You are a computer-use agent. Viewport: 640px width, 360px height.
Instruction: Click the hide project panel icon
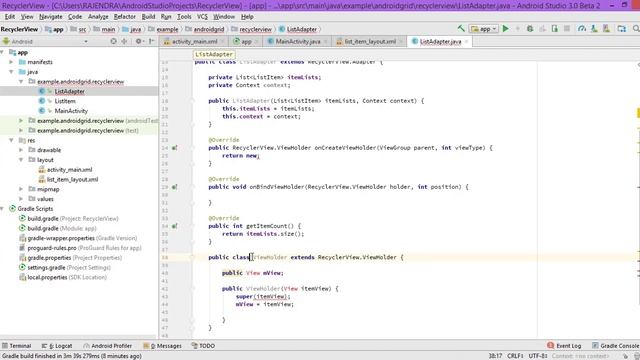point(151,41)
